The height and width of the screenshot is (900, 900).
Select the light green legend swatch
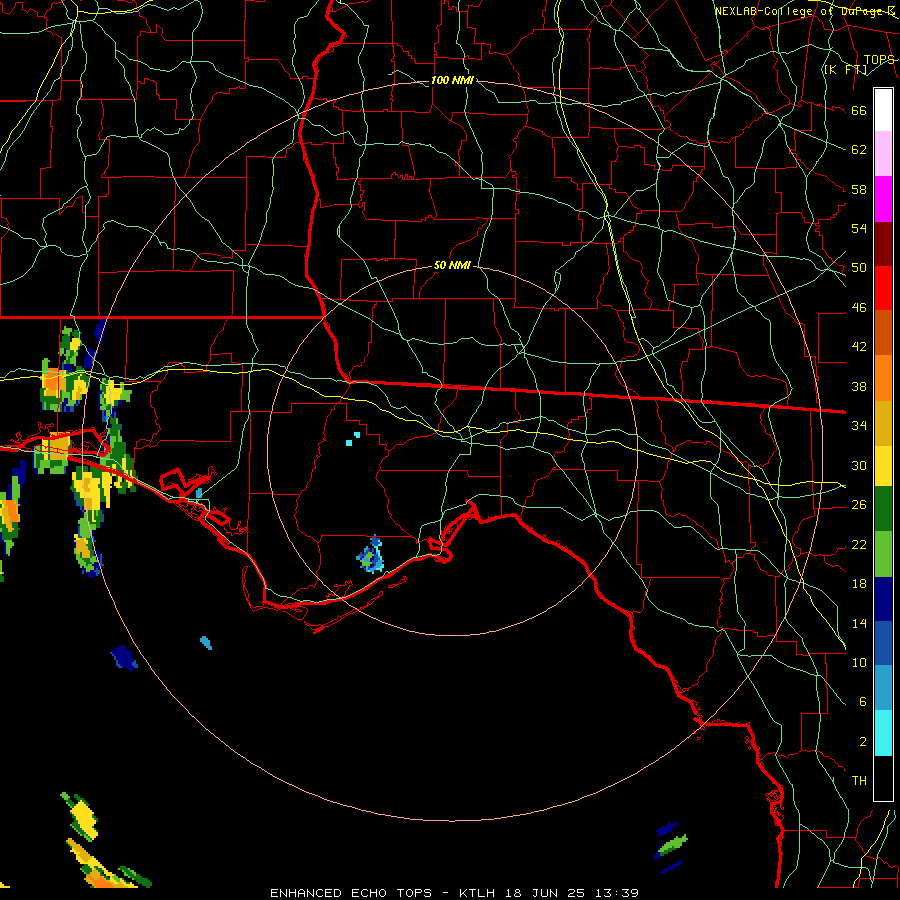[x=883, y=554]
